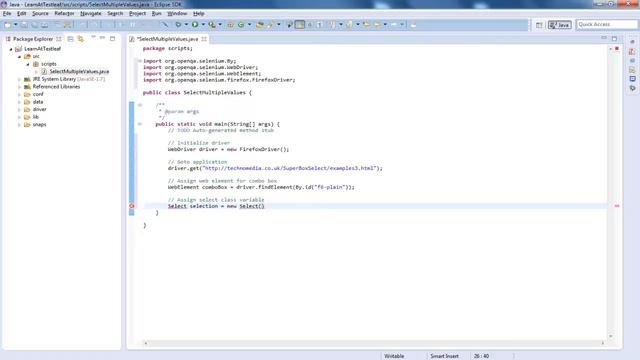The width and height of the screenshot is (640, 360).
Task: Click the Previous Annotation toolbar icon
Action: (x=349, y=24)
